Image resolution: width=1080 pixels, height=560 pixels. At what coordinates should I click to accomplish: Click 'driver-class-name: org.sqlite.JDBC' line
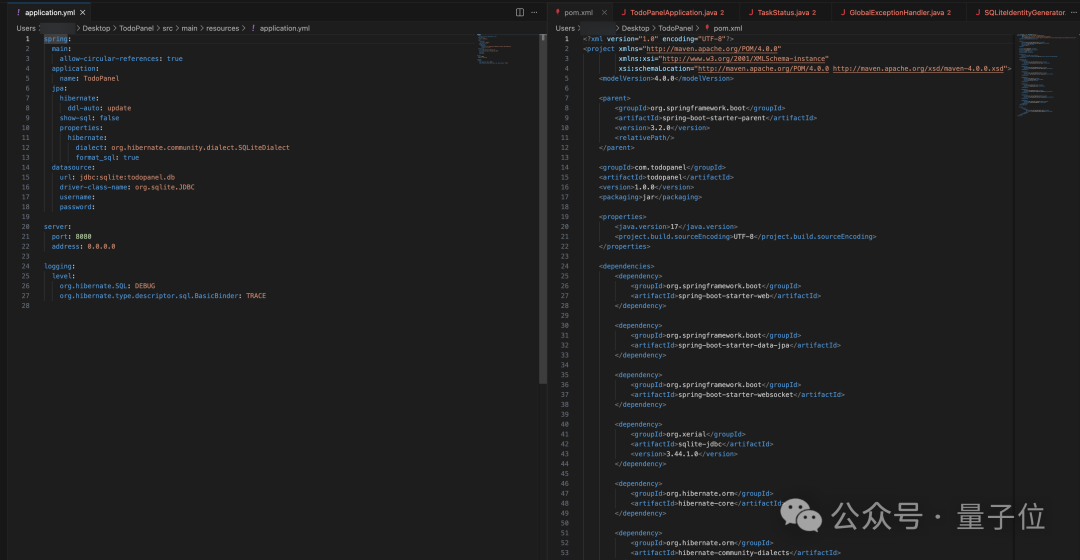coord(127,187)
